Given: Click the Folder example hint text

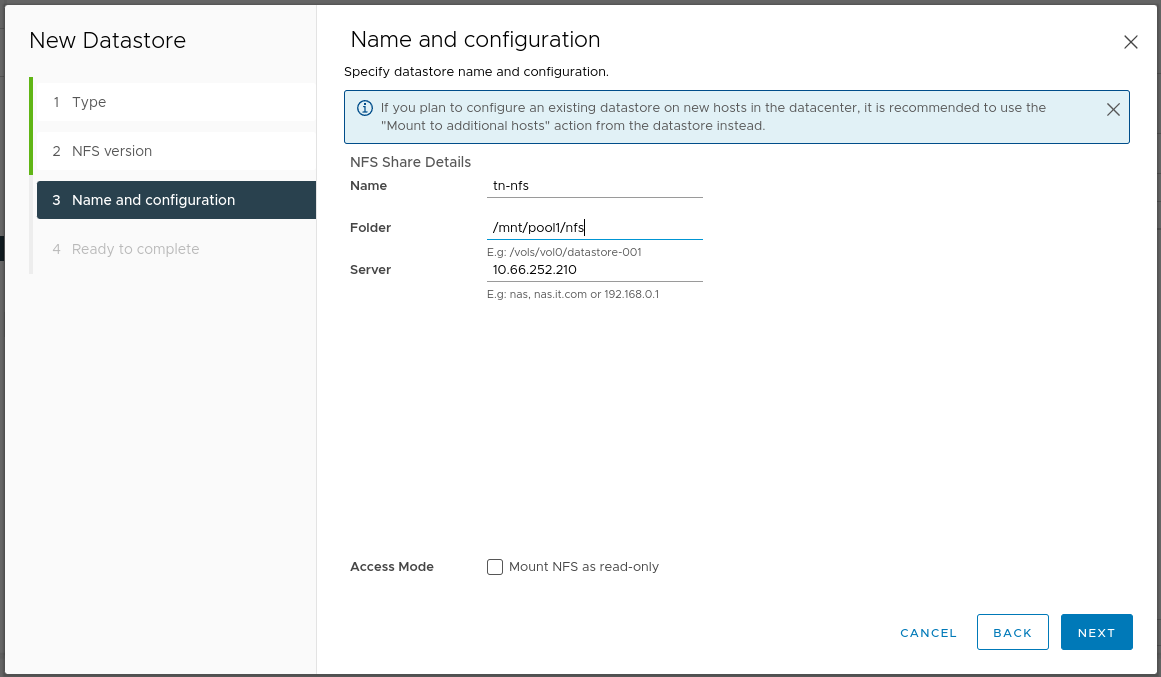Looking at the screenshot, I should [x=564, y=252].
